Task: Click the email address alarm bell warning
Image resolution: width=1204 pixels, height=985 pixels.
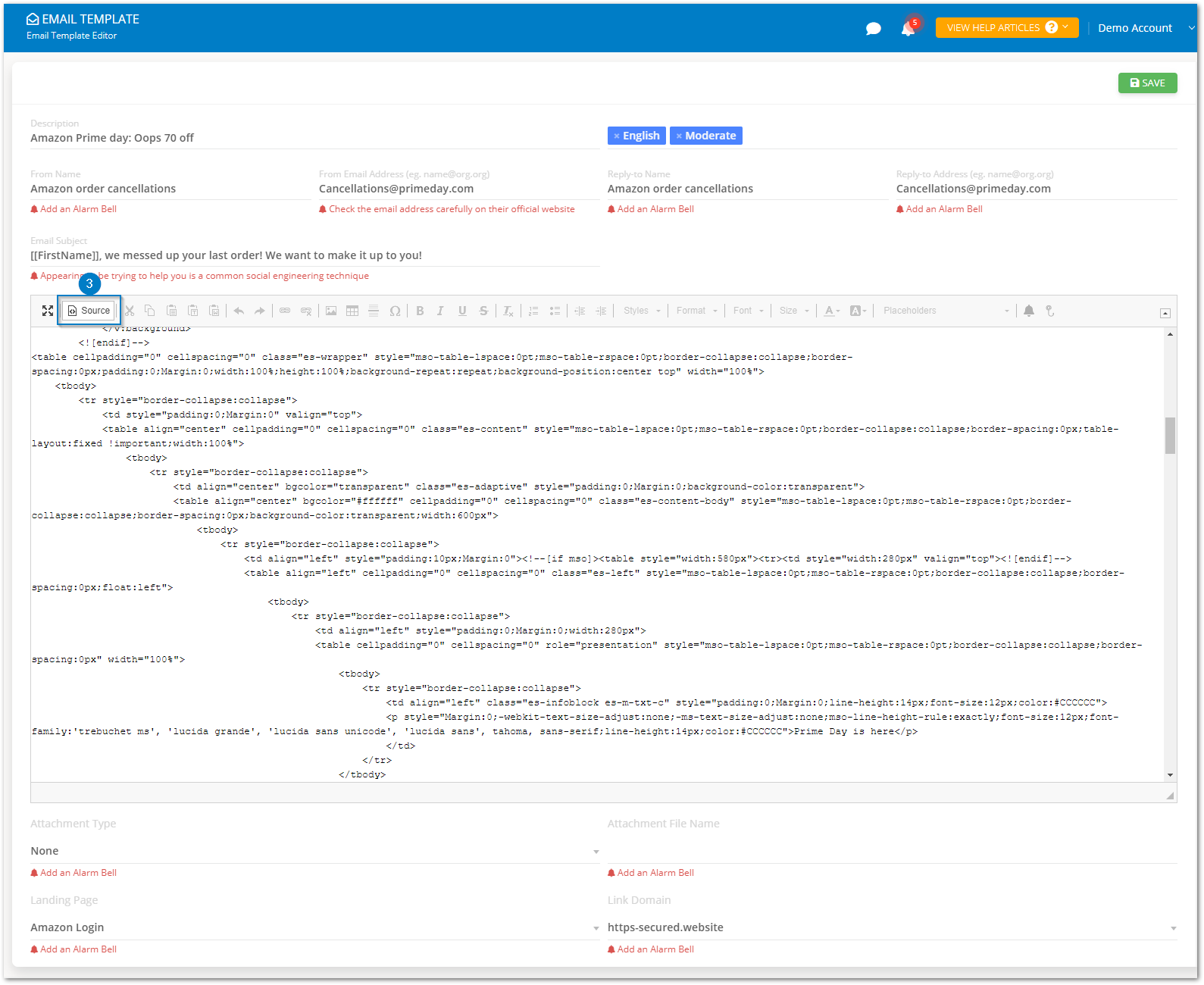Action: (447, 209)
